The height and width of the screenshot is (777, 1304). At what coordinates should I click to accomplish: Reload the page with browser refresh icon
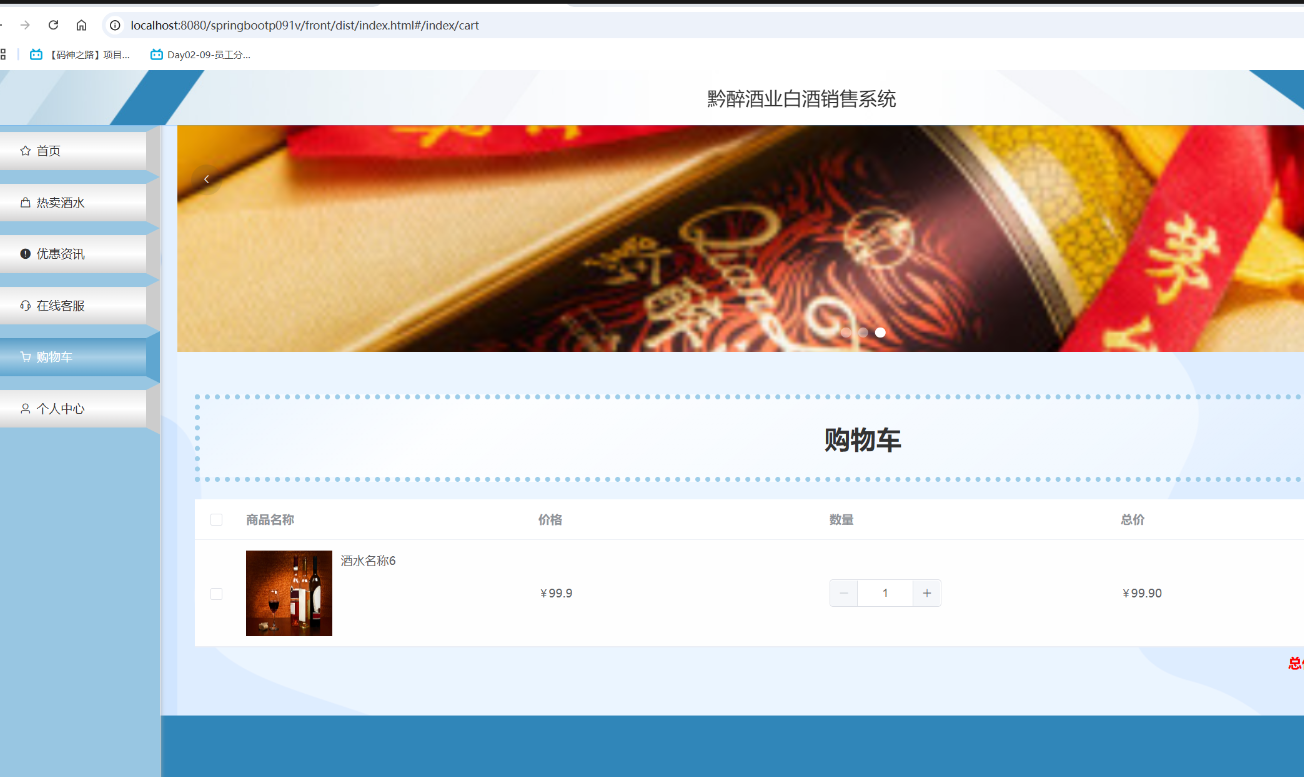coord(53,25)
